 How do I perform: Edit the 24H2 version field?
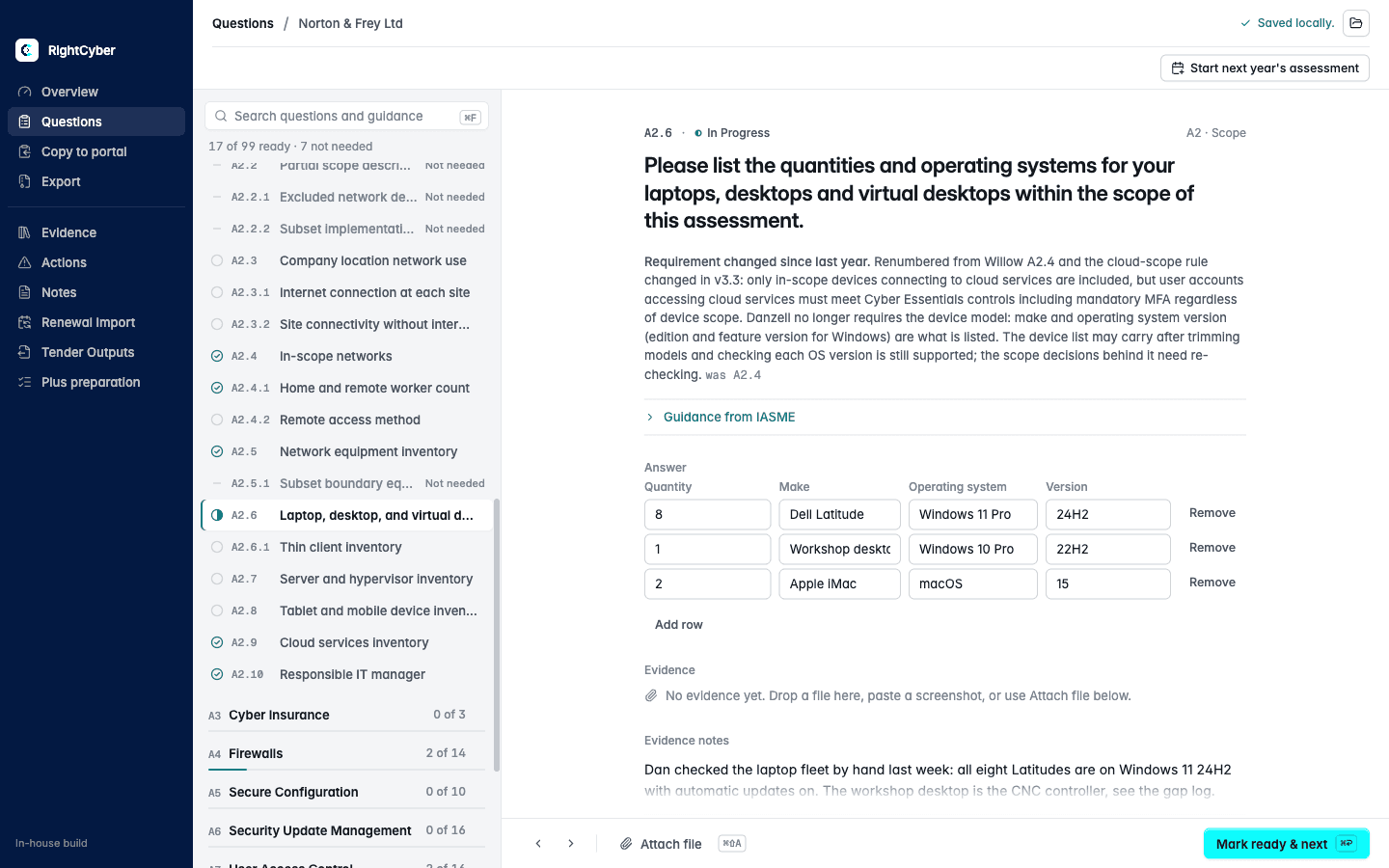click(x=1107, y=514)
